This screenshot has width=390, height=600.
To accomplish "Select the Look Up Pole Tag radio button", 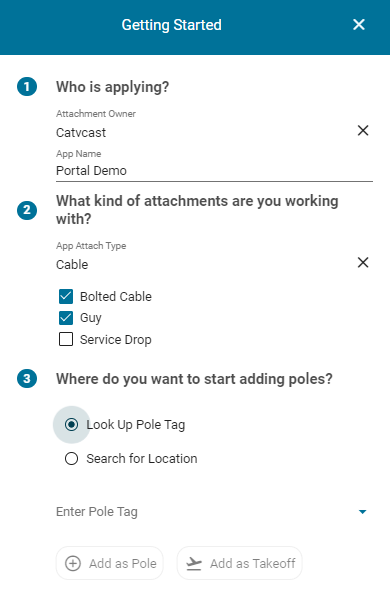I will (x=72, y=425).
